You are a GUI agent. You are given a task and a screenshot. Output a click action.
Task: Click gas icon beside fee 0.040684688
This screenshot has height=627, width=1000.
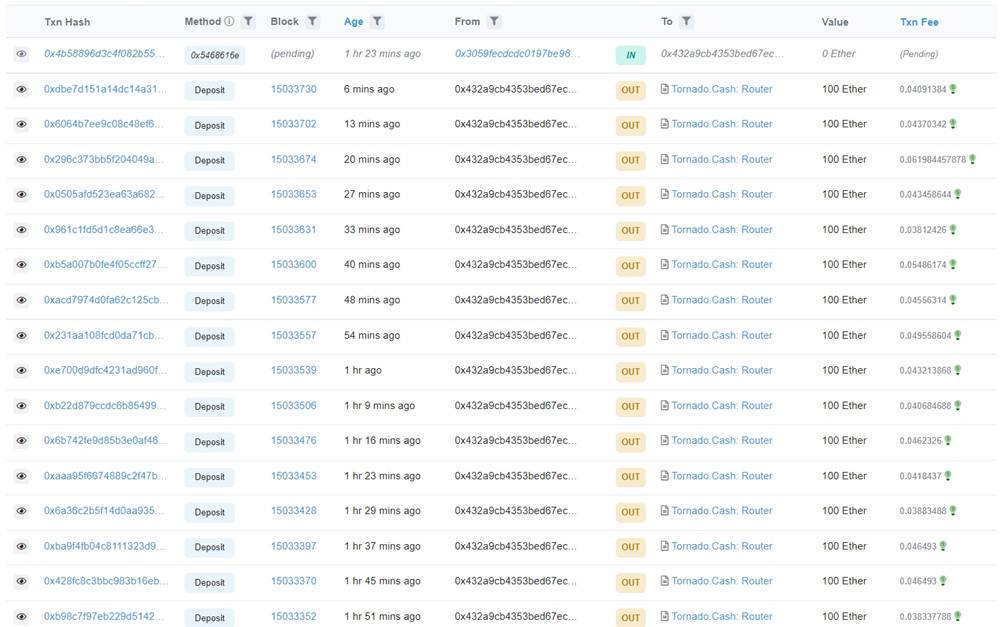pos(958,406)
